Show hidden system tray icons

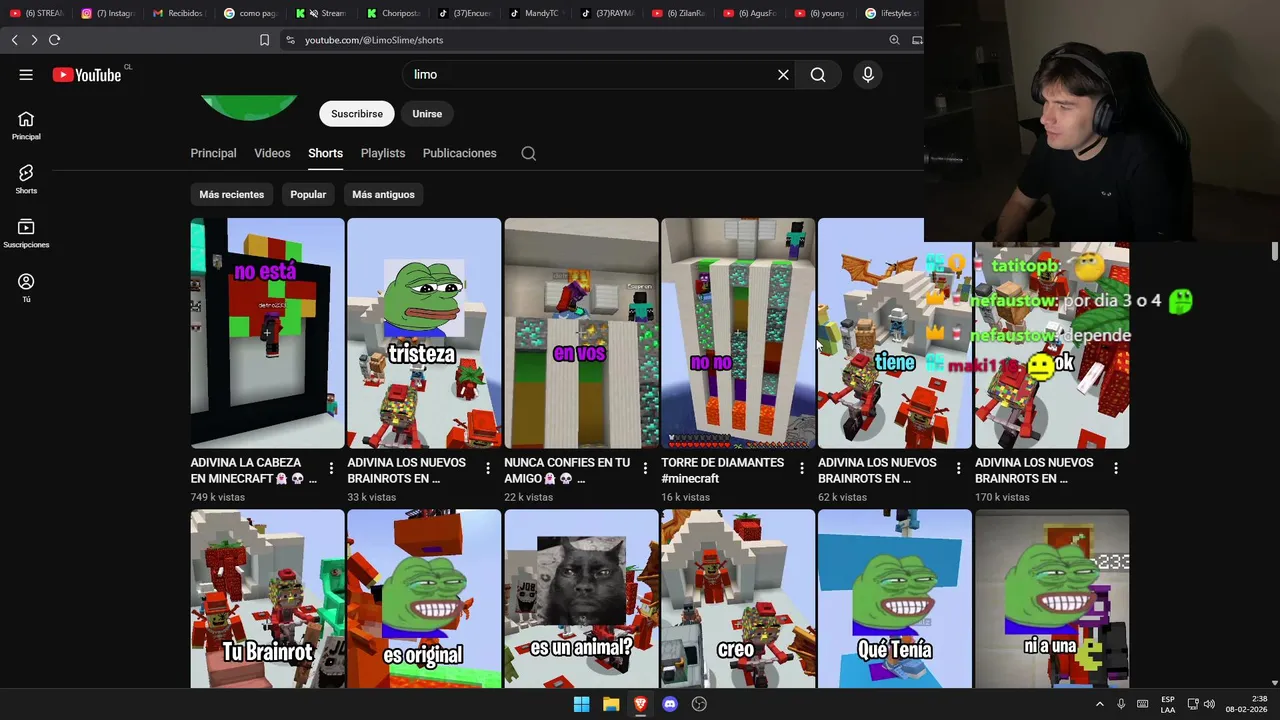tap(1100, 704)
